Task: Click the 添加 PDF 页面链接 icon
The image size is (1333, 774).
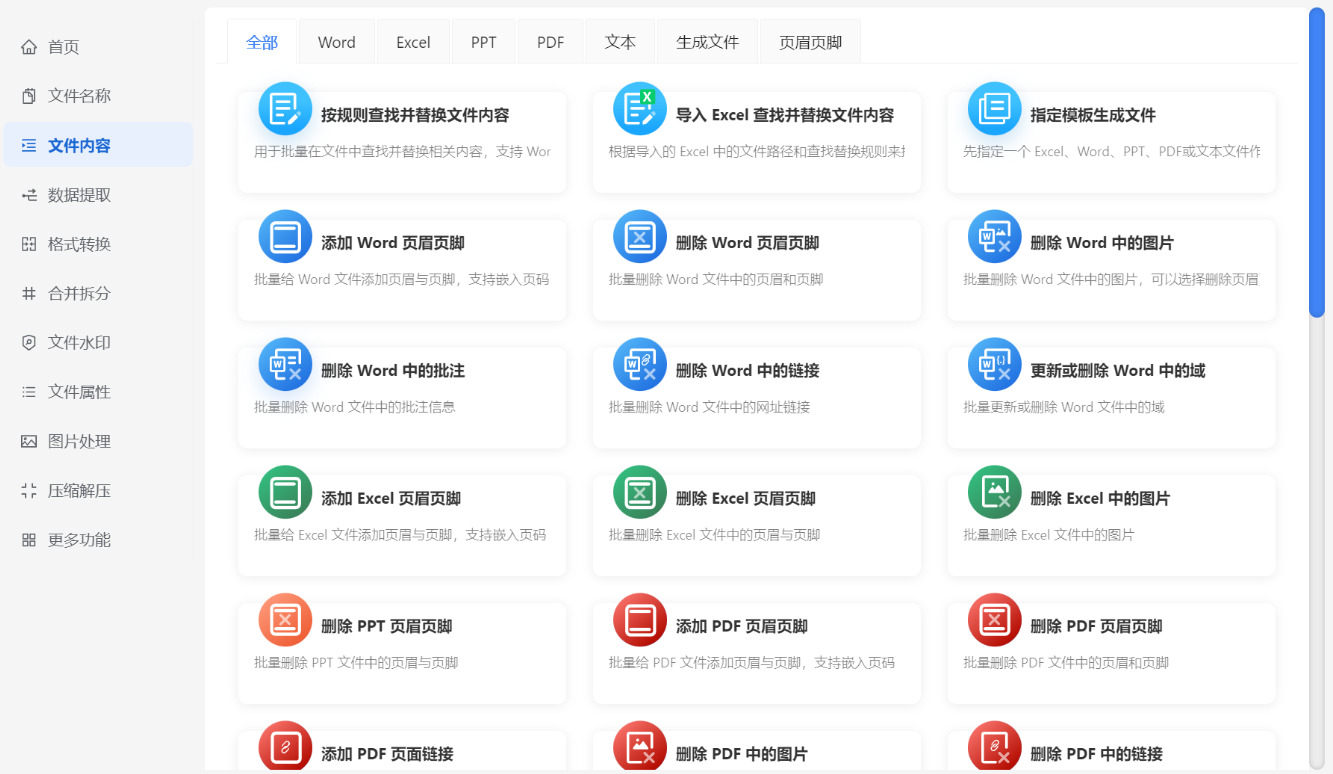Action: [285, 747]
